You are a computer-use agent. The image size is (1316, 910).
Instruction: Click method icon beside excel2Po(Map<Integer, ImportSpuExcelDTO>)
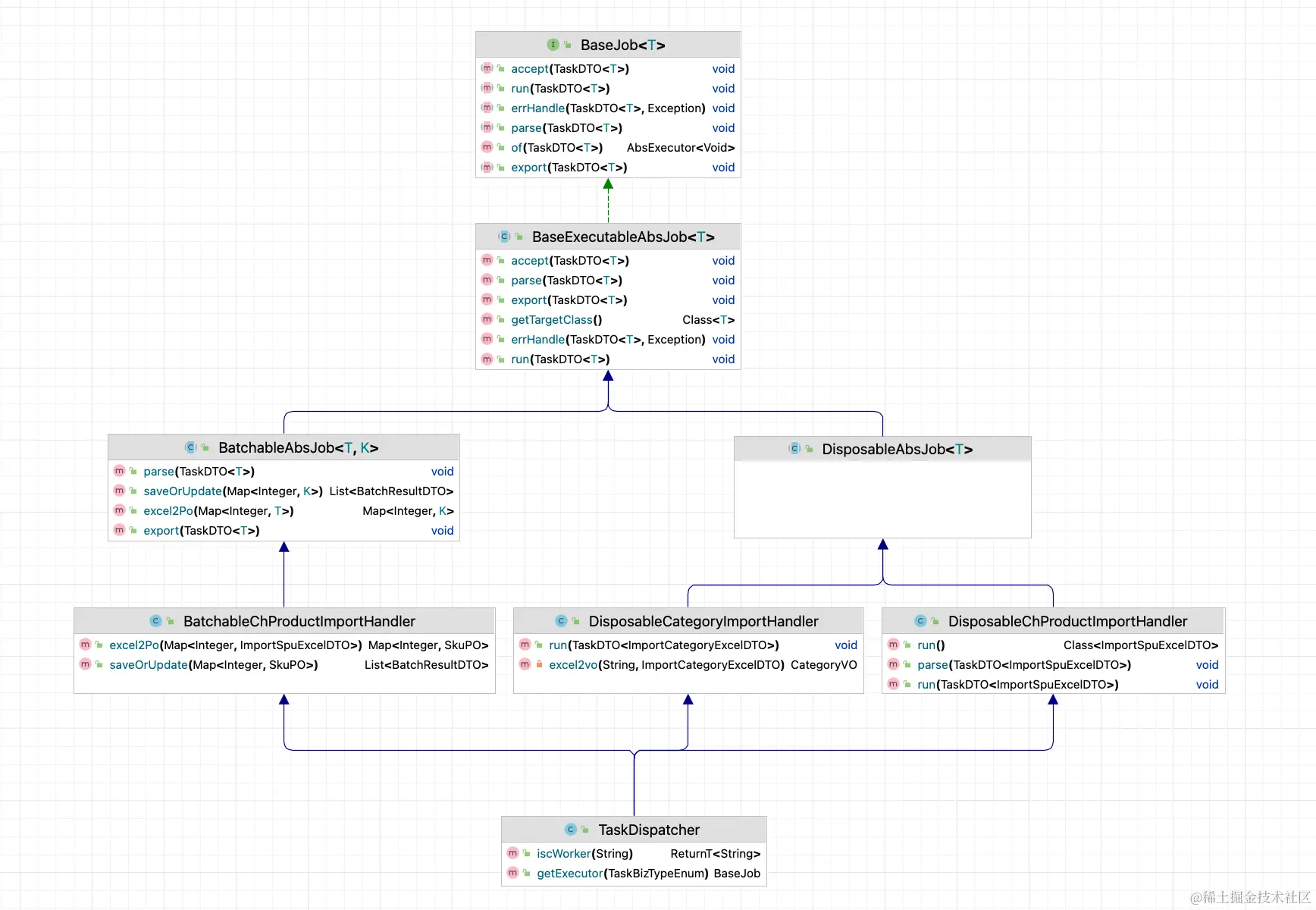click(x=85, y=645)
